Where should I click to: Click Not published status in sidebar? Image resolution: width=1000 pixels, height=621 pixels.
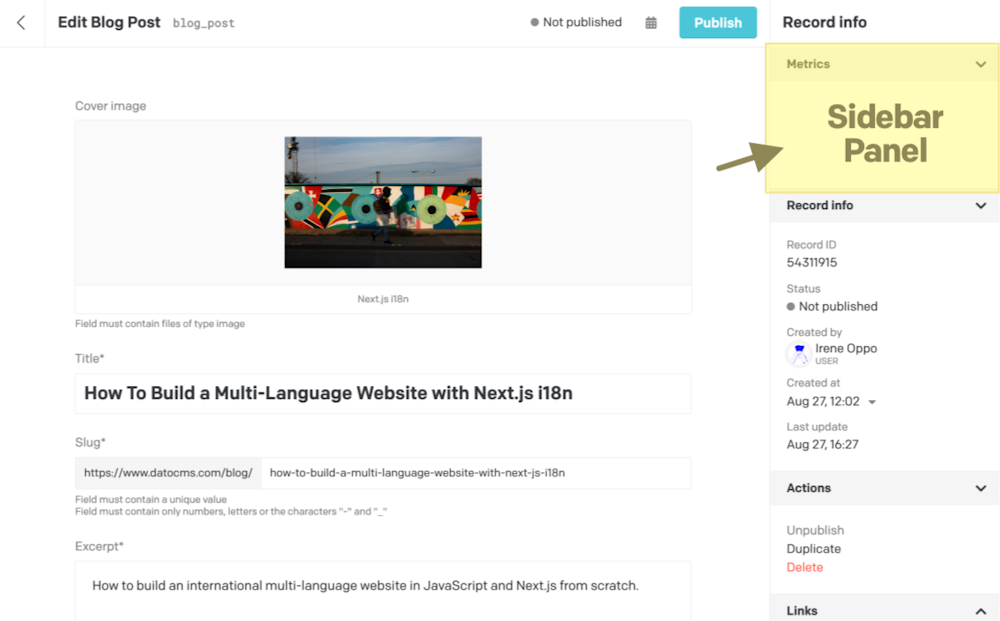pyautogui.click(x=832, y=307)
